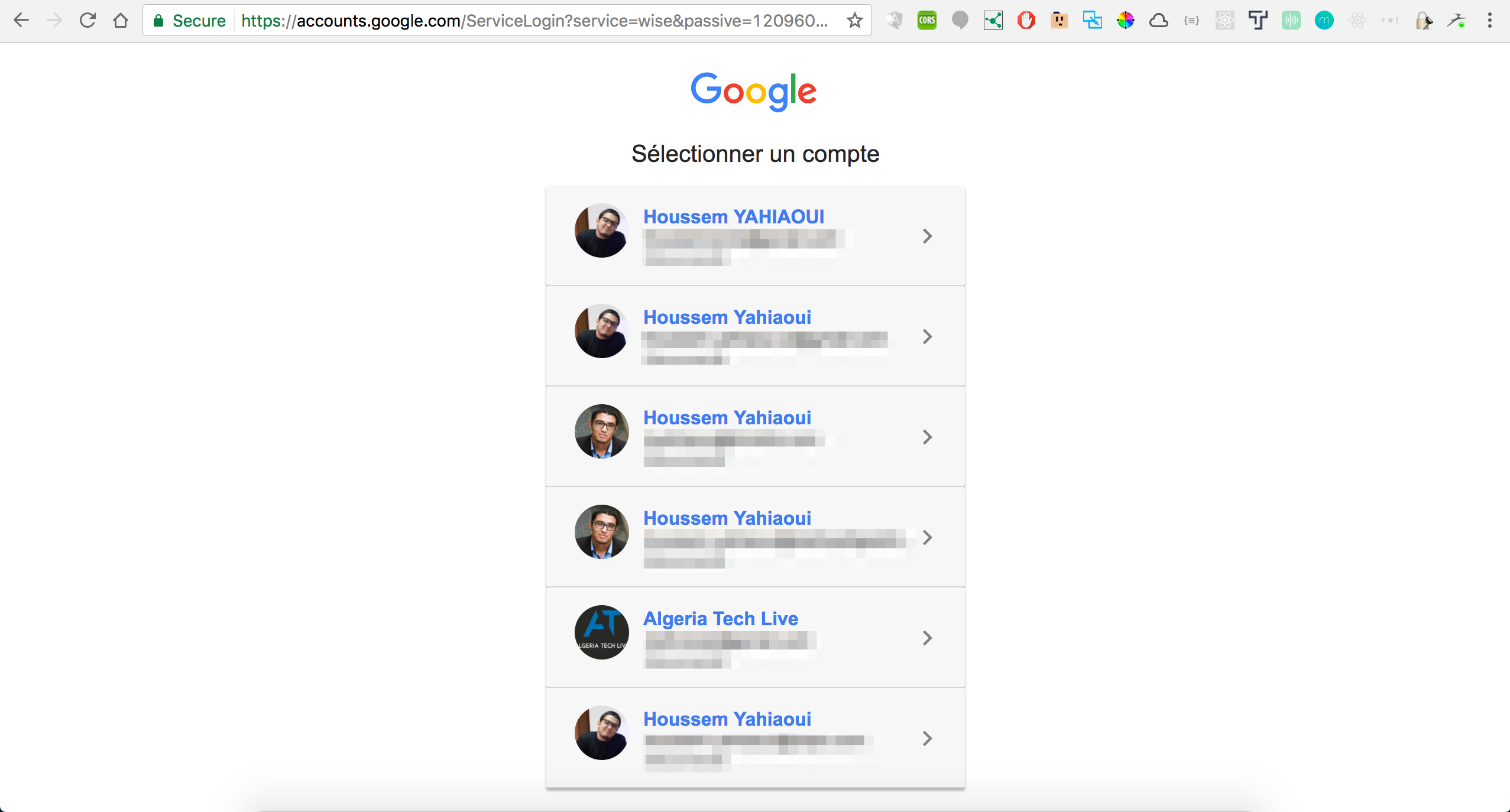Bookmark this page with the star

[854, 21]
